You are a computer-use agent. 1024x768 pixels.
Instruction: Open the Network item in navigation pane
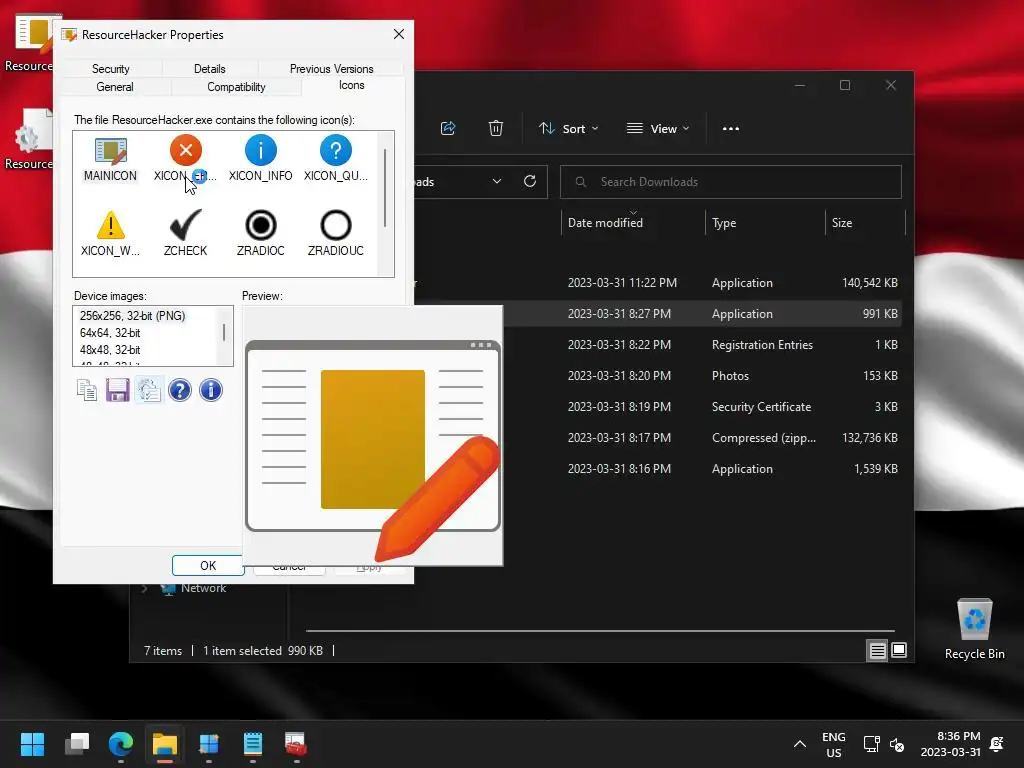tap(203, 588)
